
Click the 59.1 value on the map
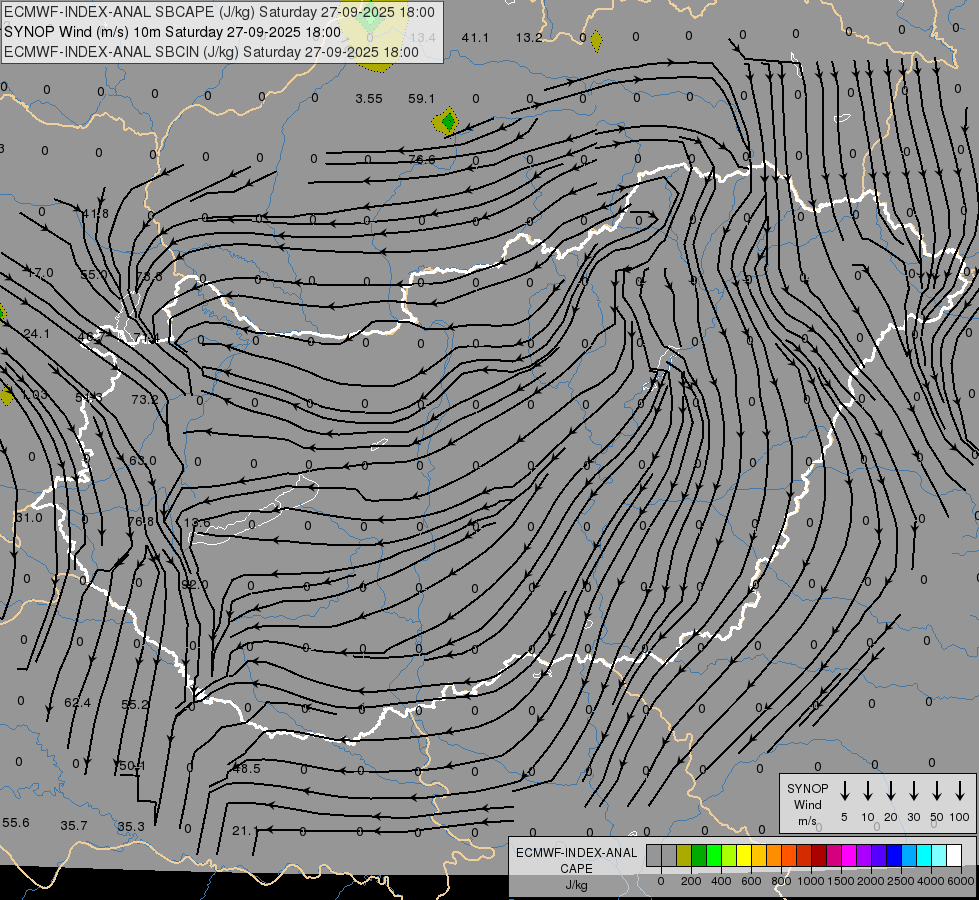[x=421, y=99]
